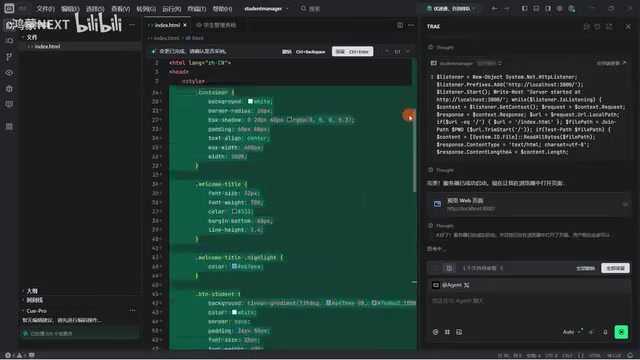Open the debug view in activity bar
This screenshot has width=640, height=360.
pyautogui.click(x=9, y=89)
